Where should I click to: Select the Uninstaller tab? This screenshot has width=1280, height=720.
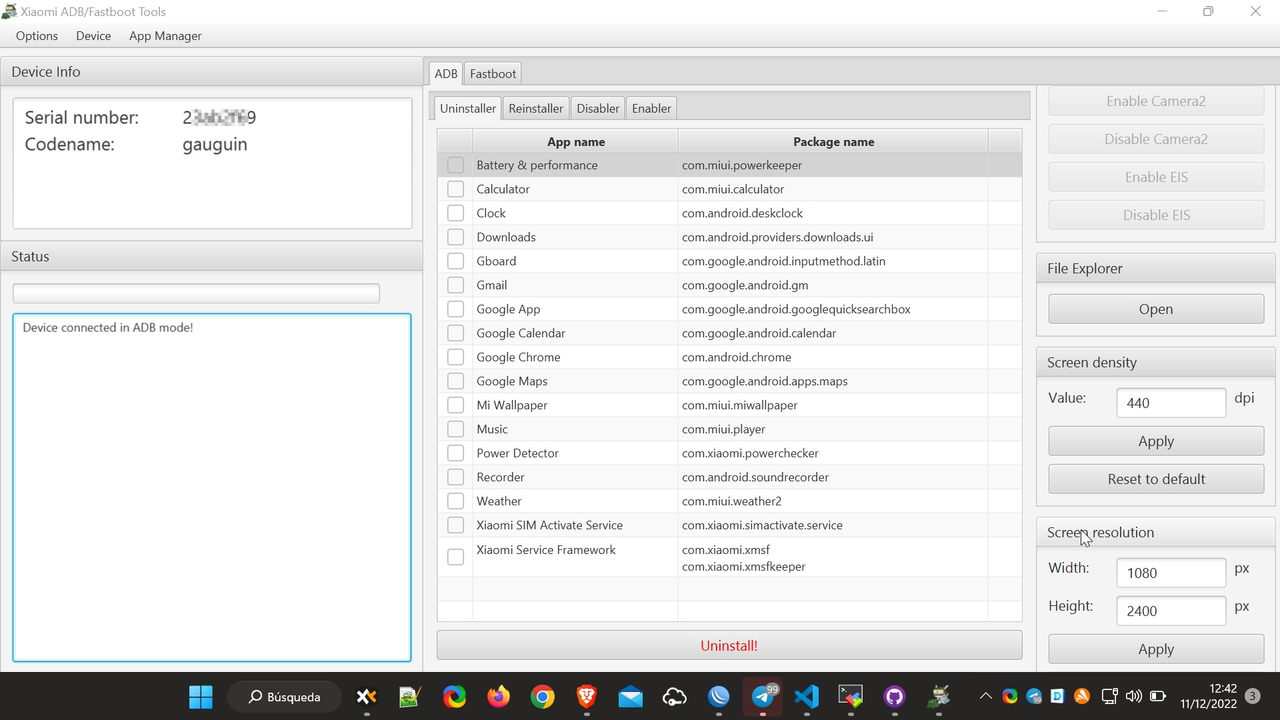tap(468, 108)
